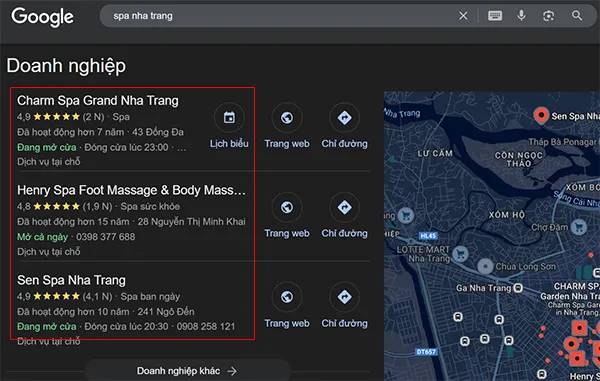Click HL45 road badge on map
Screen dimensions: 600x381
(x=428, y=236)
